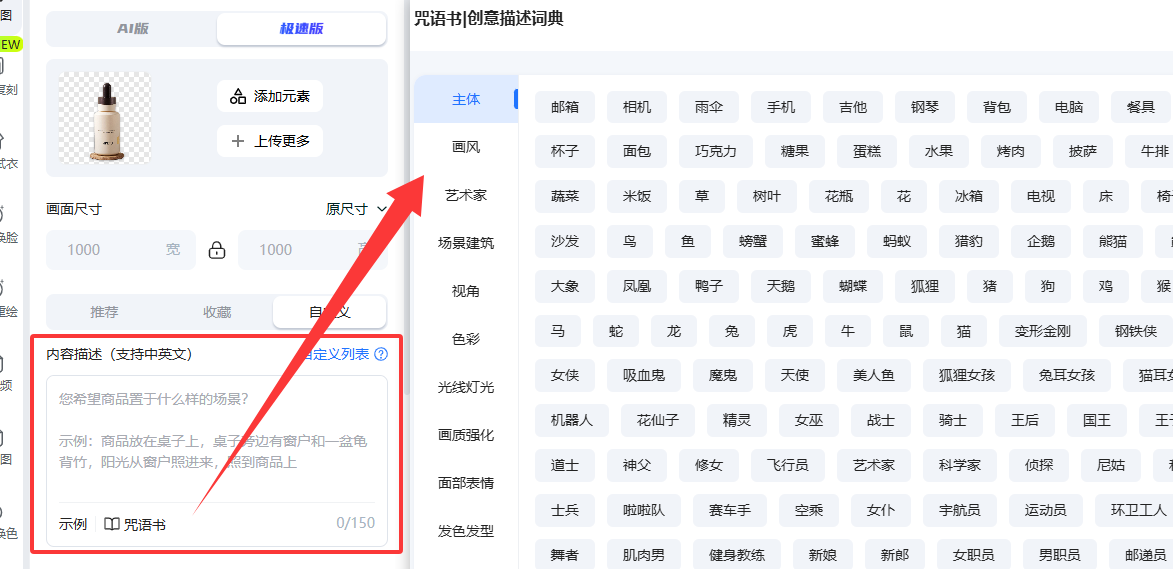
Task: Click the 狐狸女孩 keyword tag
Action: coord(967,375)
